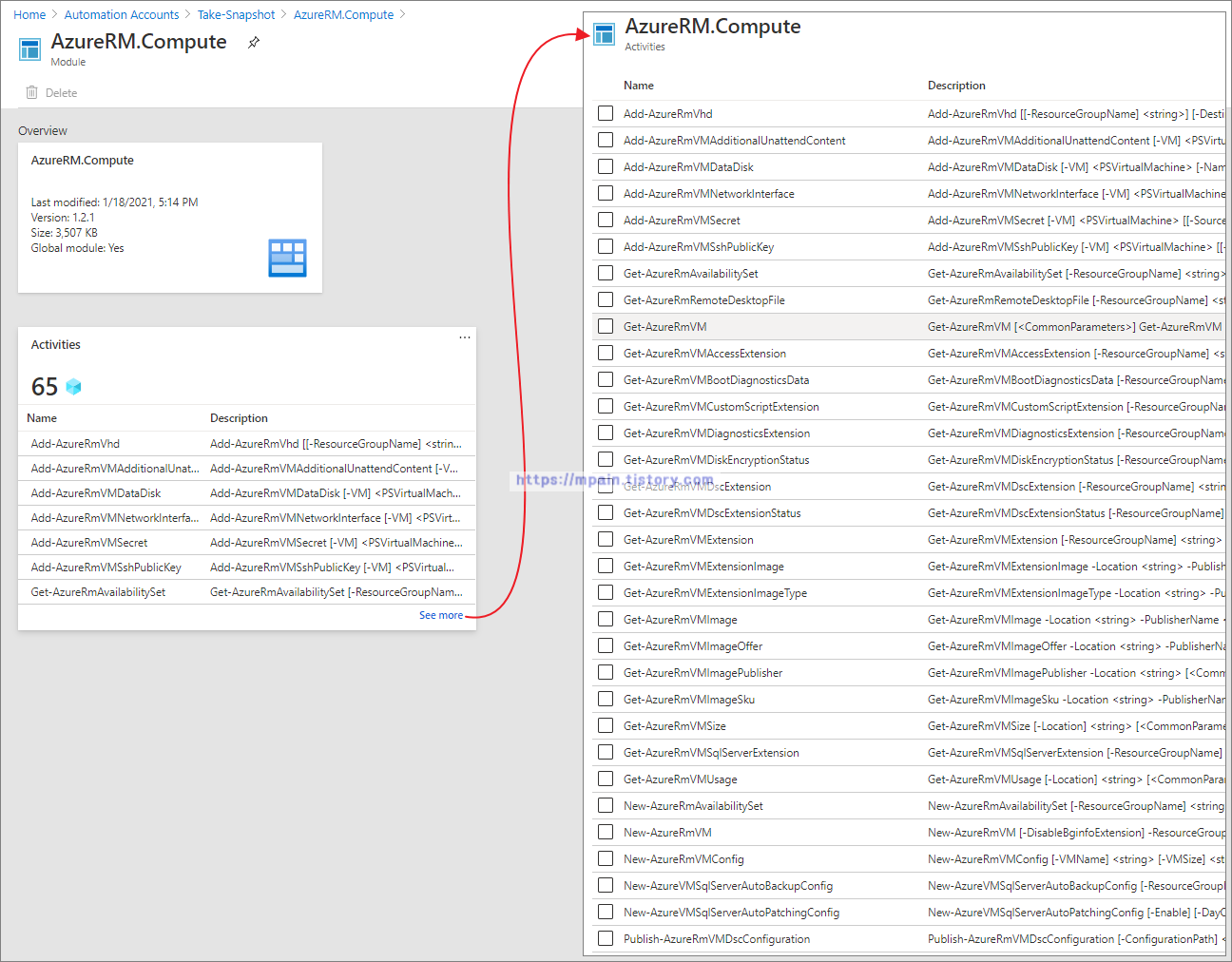Click Get-AzureRmVMCustomScriptExtension activity name
The width and height of the screenshot is (1232, 962).
click(722, 406)
